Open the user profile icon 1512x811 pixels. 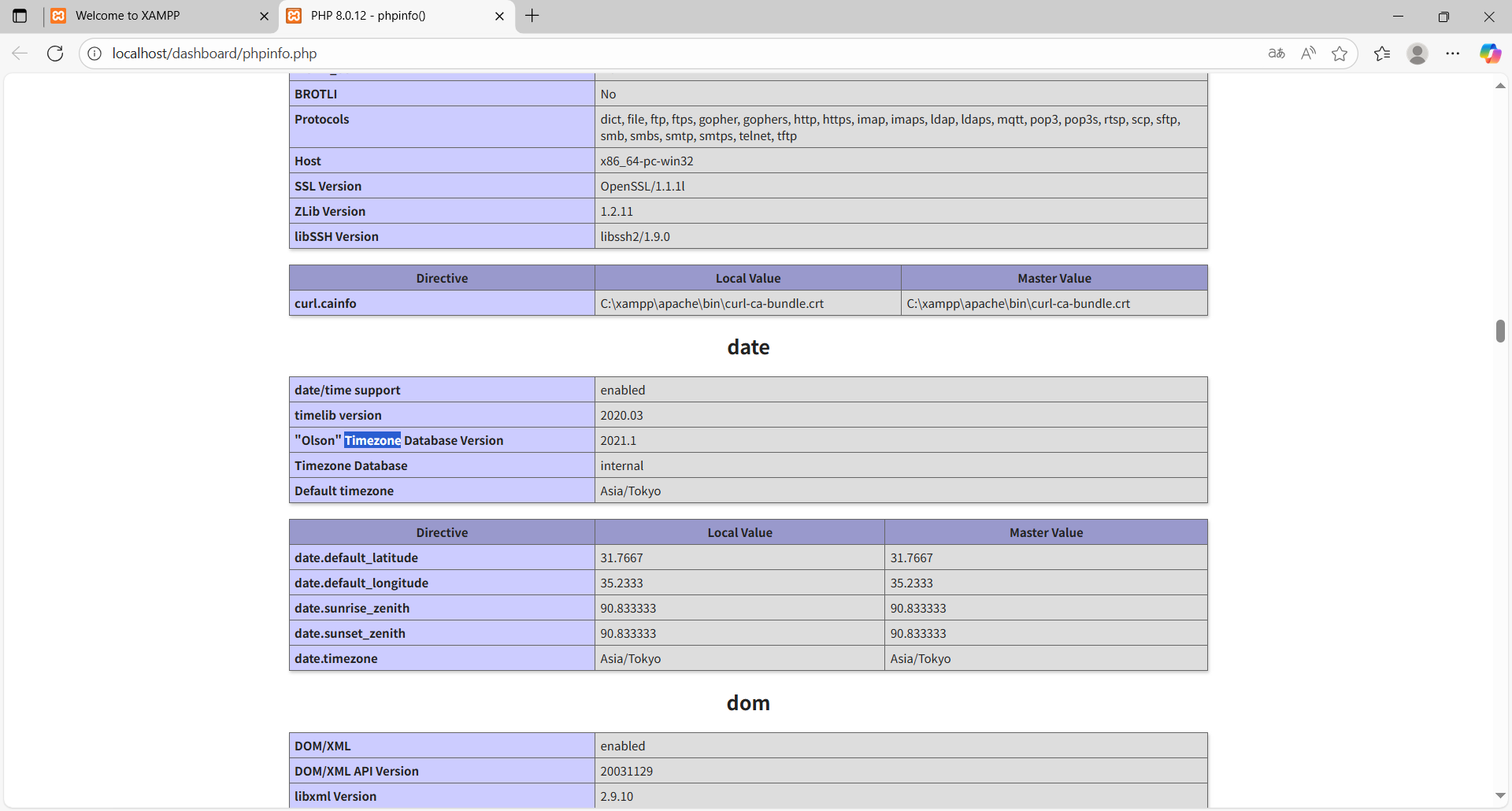click(1417, 54)
